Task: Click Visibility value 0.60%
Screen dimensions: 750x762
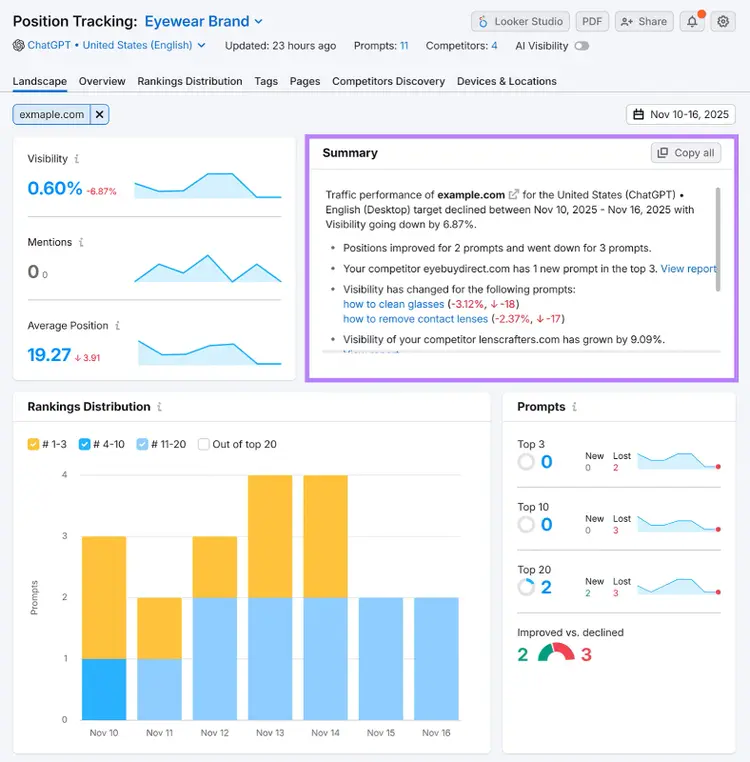Action: 55,189
